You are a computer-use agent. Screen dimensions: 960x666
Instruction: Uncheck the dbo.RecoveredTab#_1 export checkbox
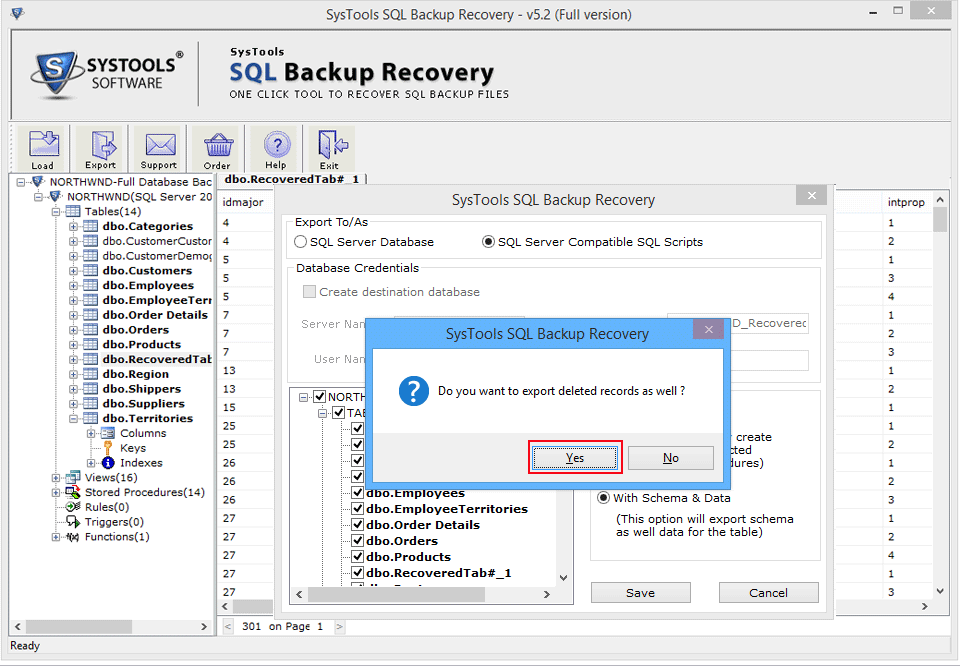[358, 573]
